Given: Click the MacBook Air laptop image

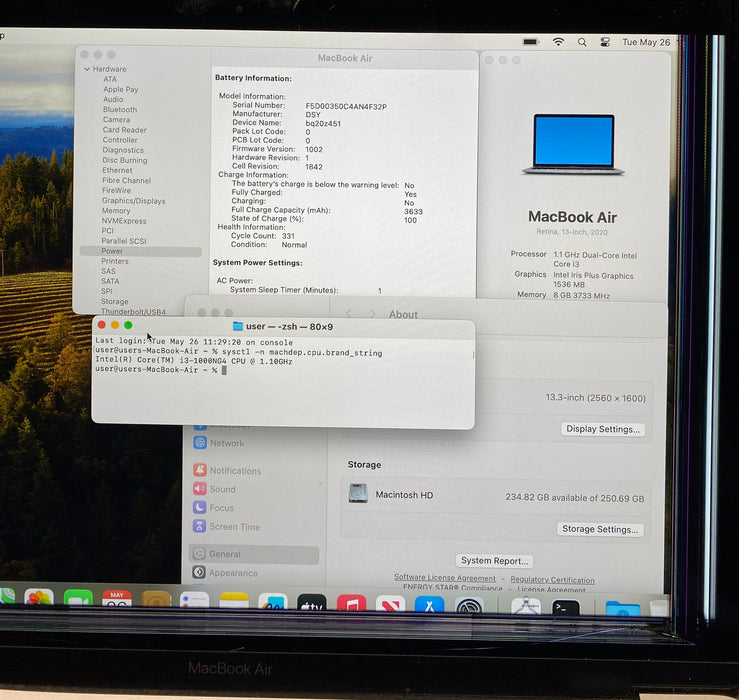Looking at the screenshot, I should point(573,144).
